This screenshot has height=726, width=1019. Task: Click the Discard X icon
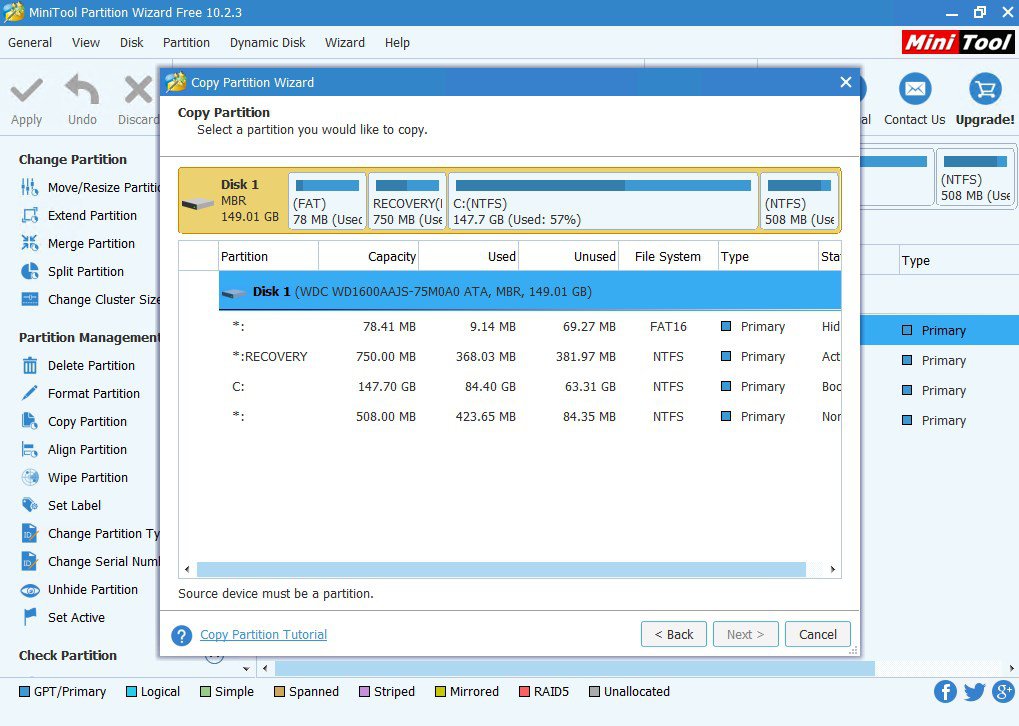point(139,90)
